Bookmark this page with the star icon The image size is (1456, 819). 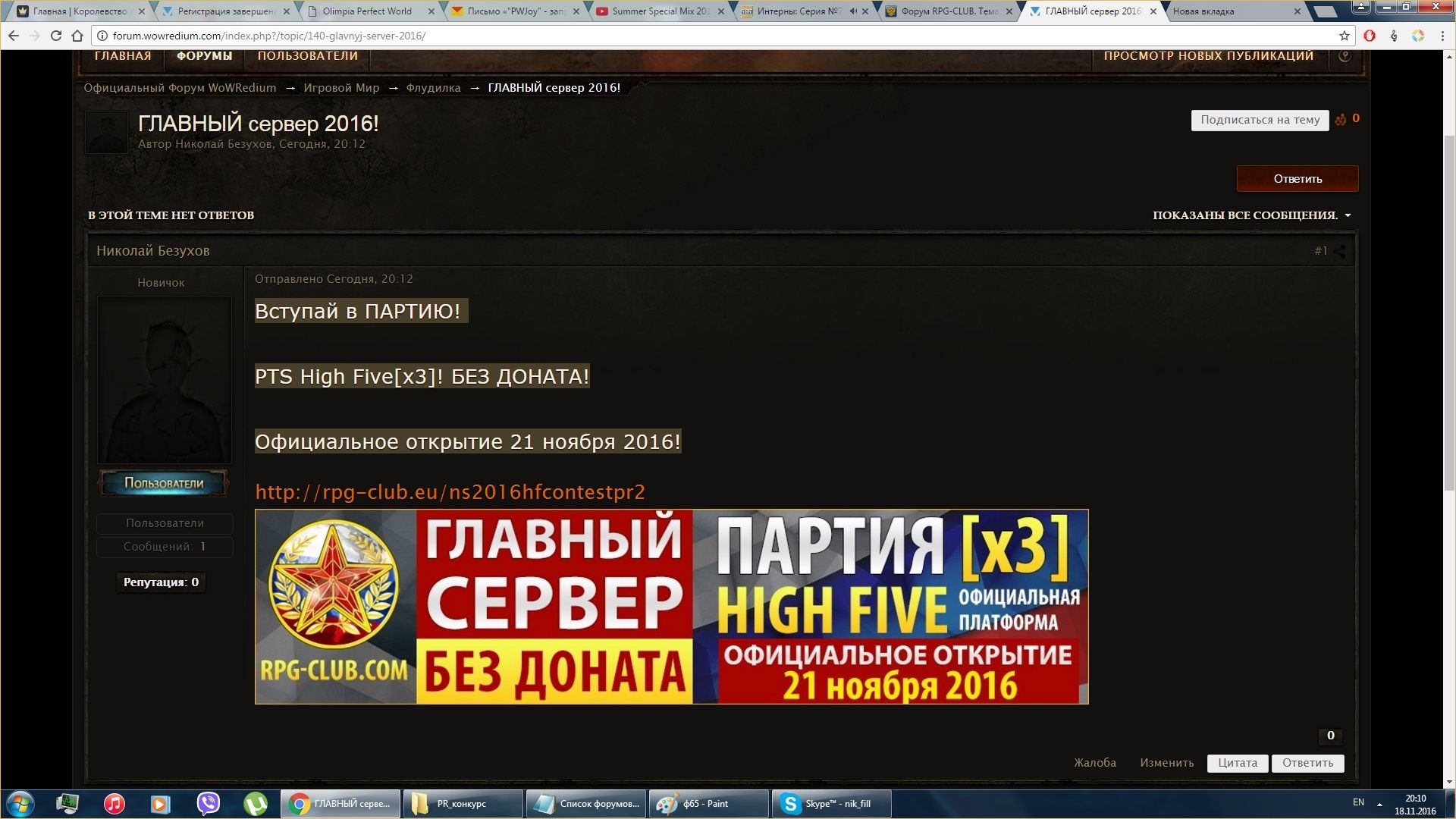1345,36
